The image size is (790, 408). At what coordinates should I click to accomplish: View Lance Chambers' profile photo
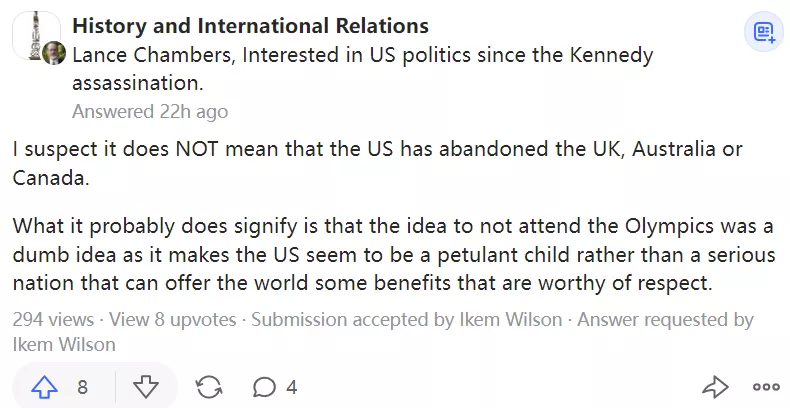click(56, 53)
